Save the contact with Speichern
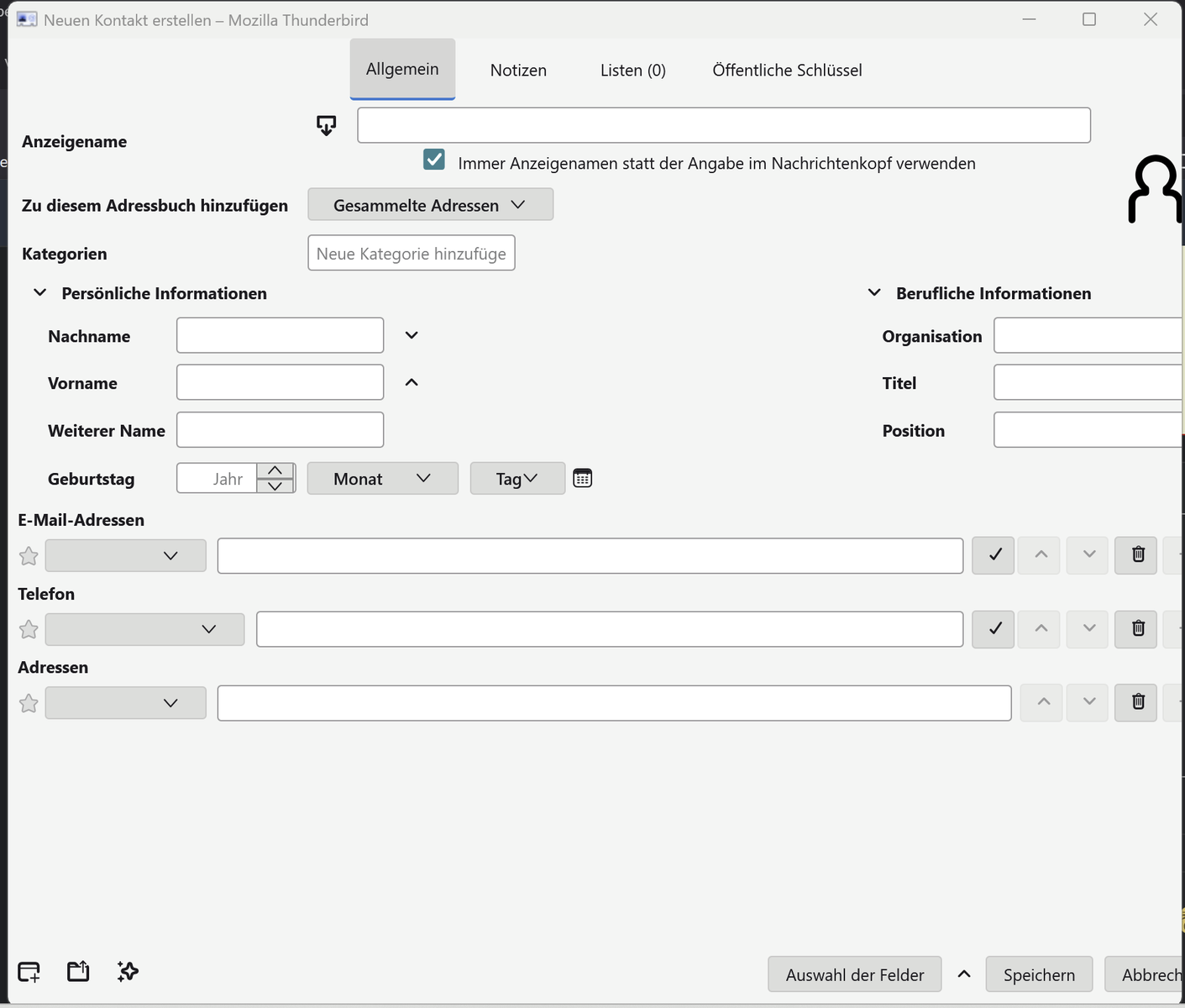 click(x=1039, y=974)
